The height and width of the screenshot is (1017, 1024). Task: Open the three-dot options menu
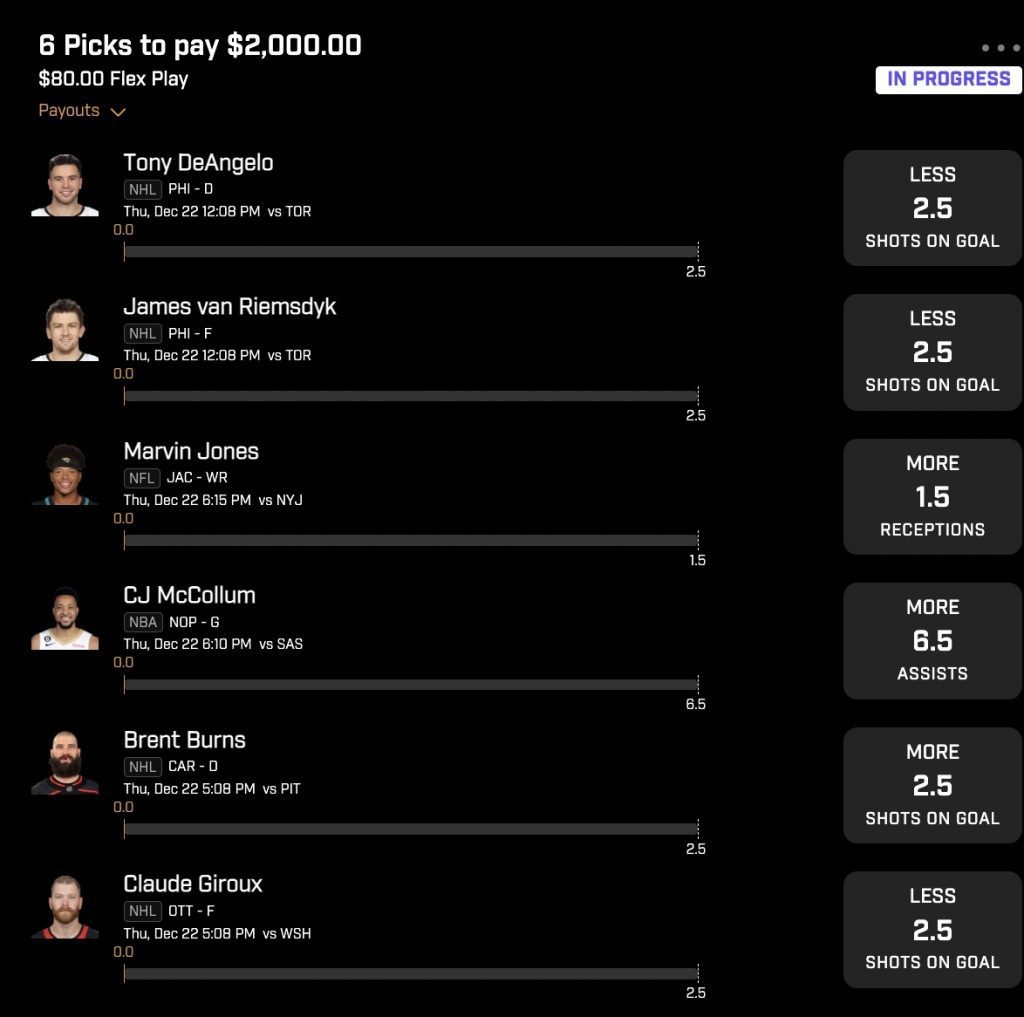pyautogui.click(x=1000, y=48)
